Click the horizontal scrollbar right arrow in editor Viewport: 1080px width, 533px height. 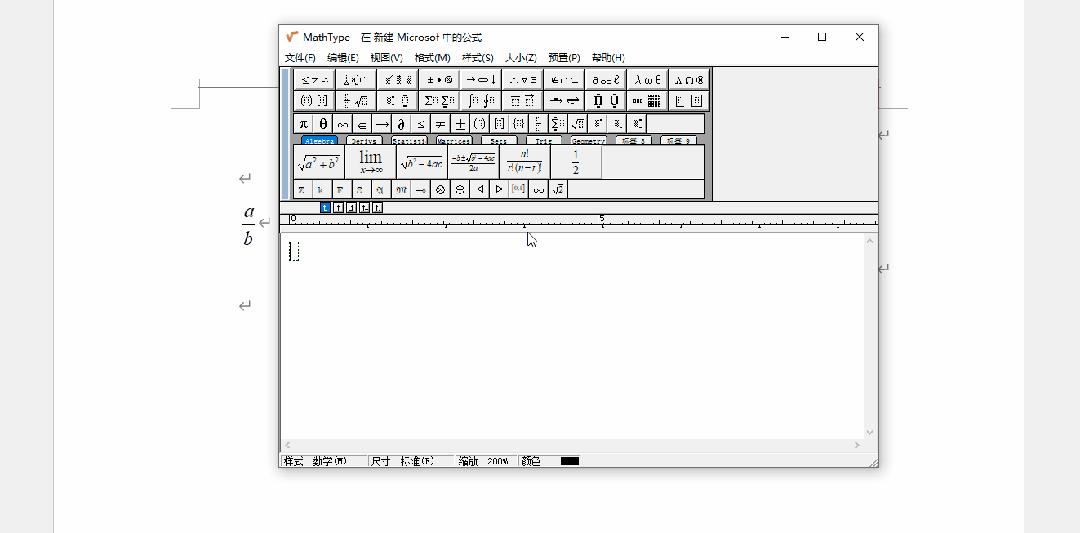coord(858,445)
